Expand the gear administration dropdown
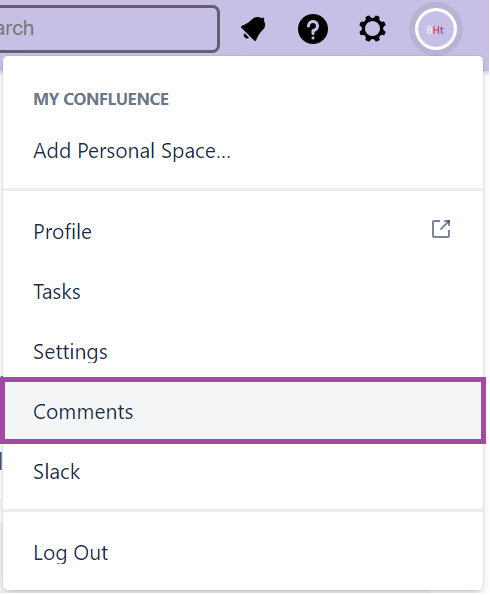 pyautogui.click(x=372, y=29)
